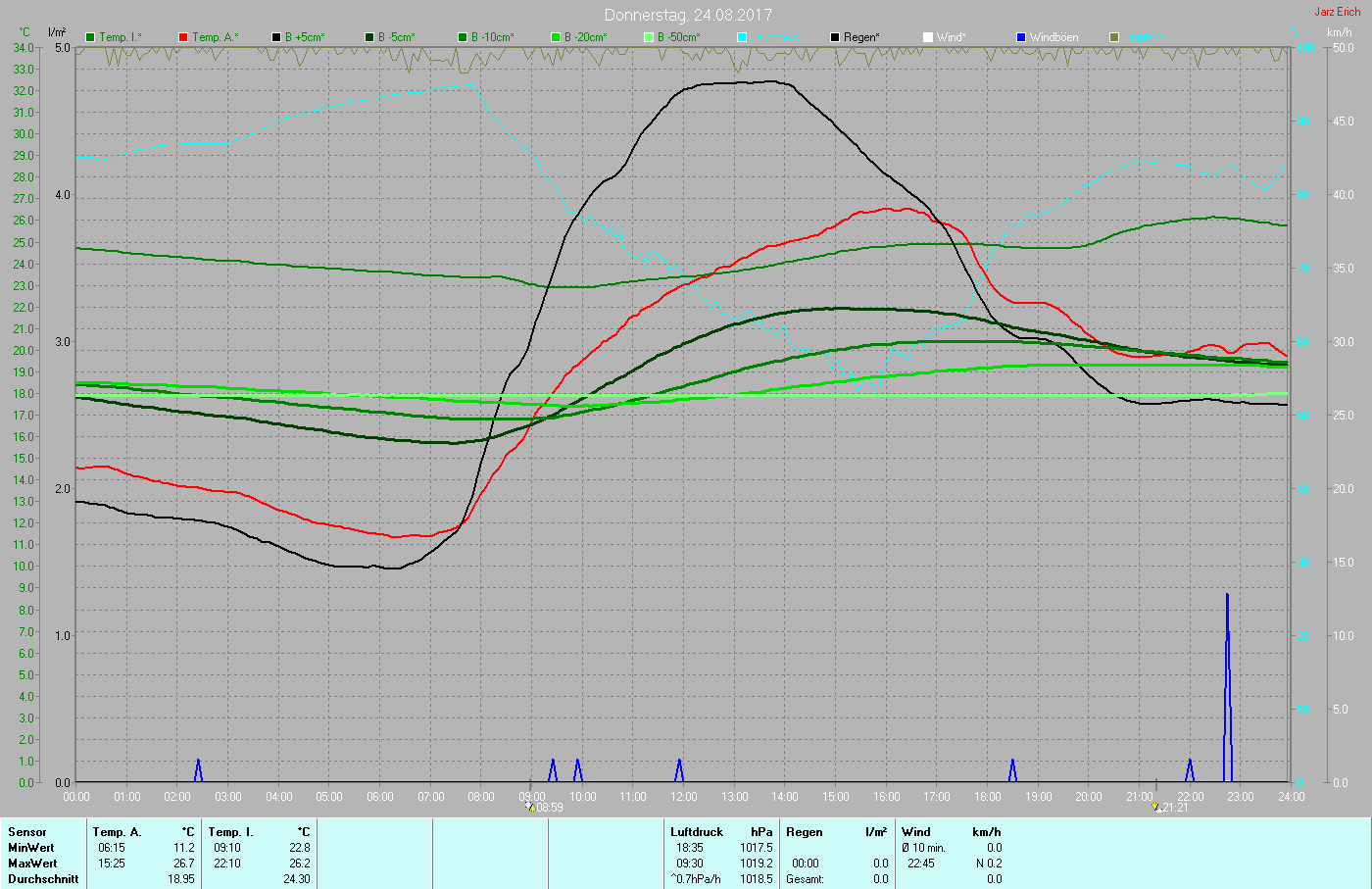Click the Luftdruck header in the stats table

pos(696,832)
